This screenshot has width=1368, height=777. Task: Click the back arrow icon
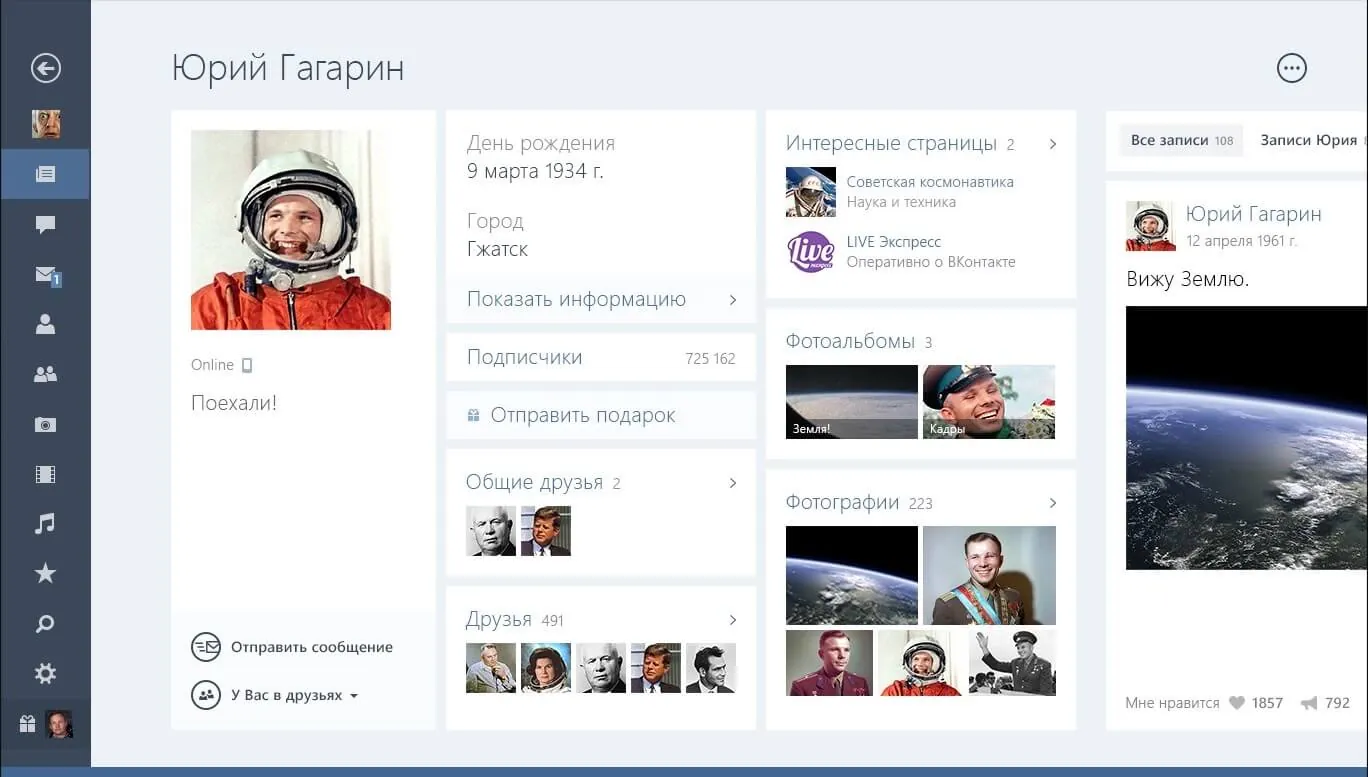point(46,68)
